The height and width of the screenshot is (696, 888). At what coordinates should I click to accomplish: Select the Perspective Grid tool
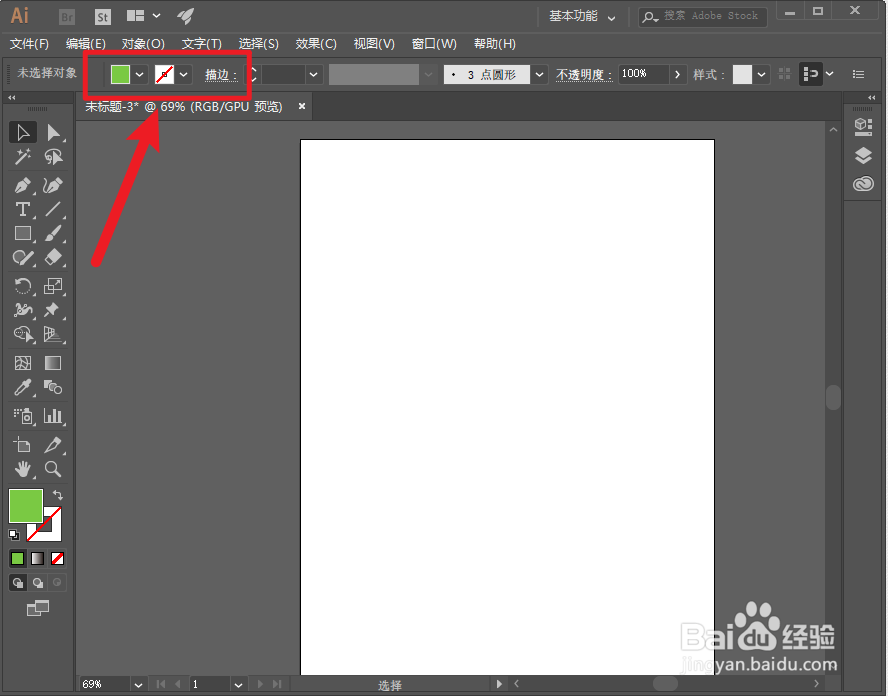(53, 334)
